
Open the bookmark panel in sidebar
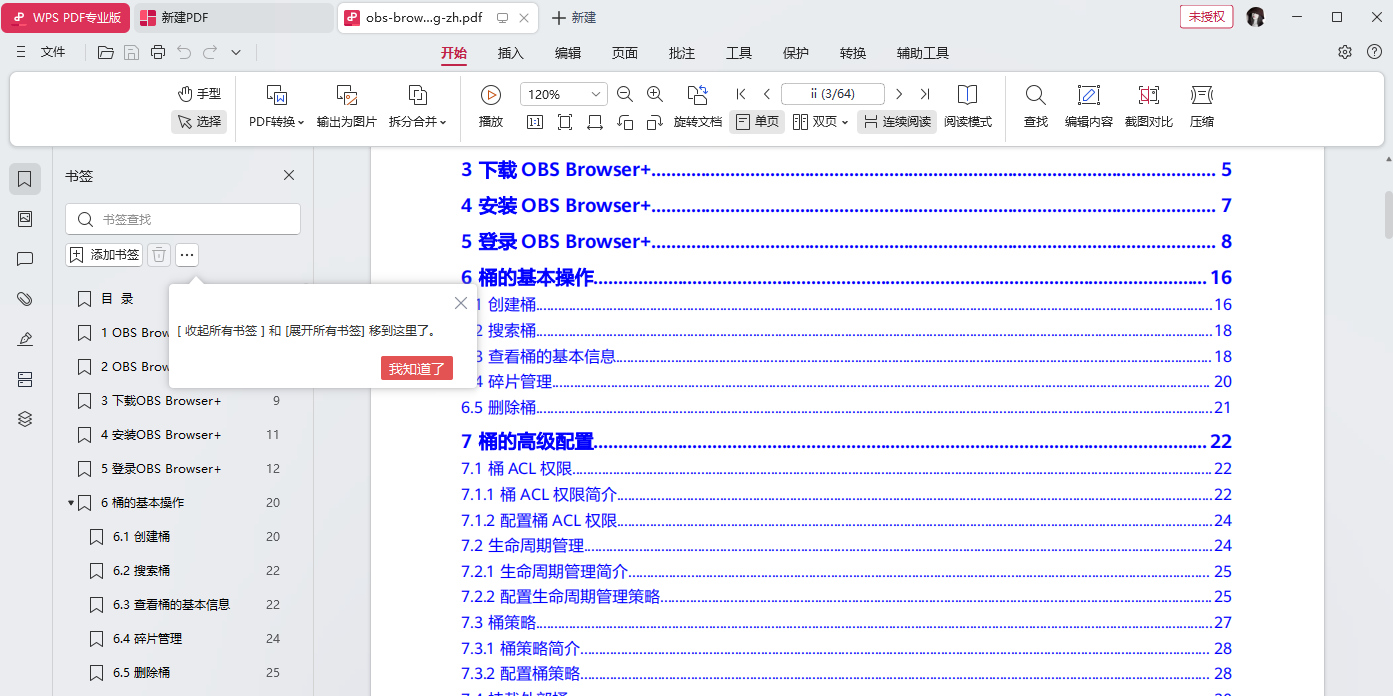(25, 179)
